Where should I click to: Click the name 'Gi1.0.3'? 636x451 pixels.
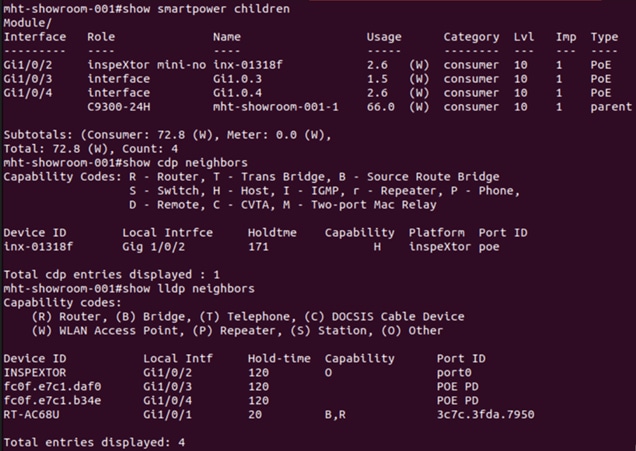pyautogui.click(x=237, y=79)
